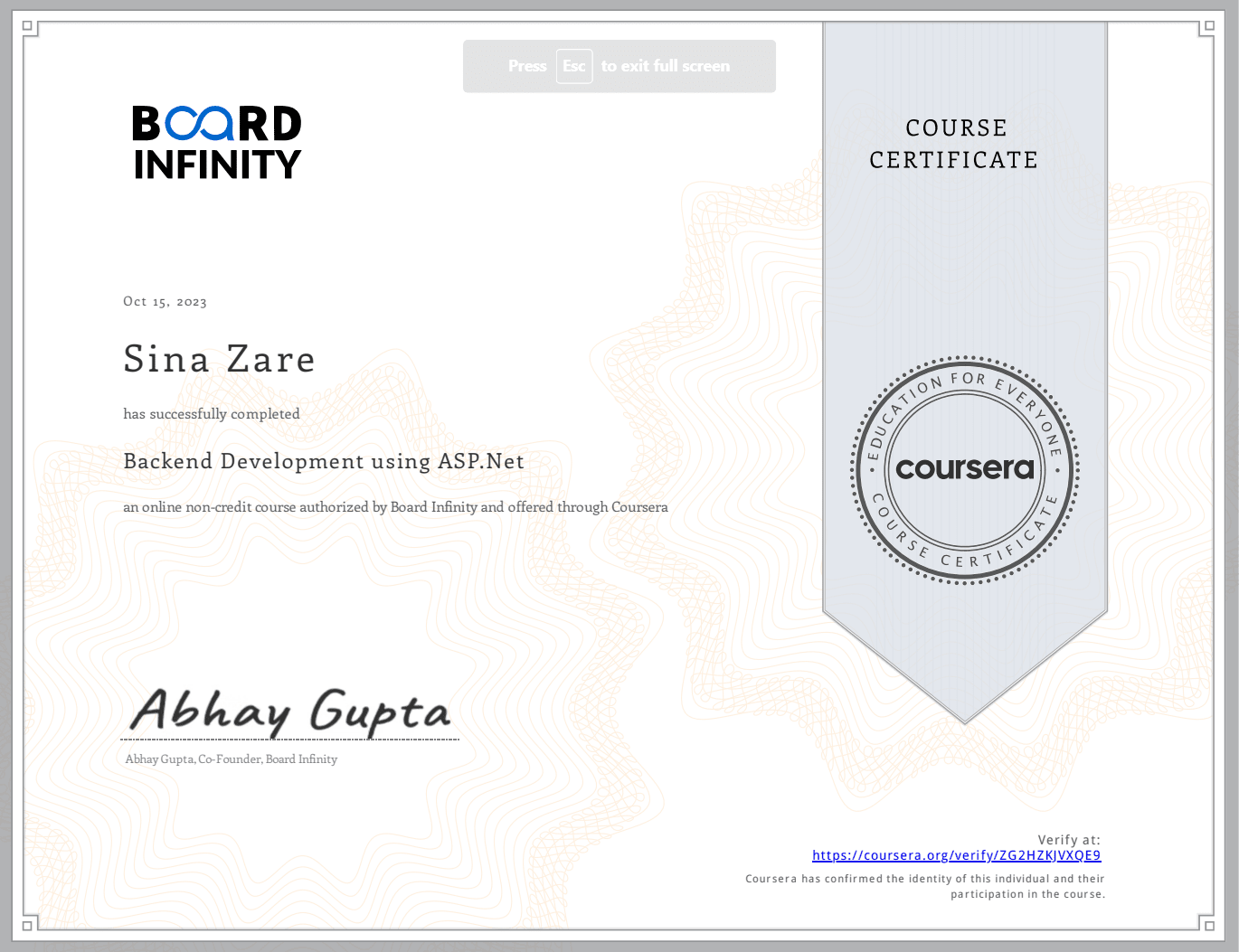
Task: Open the Coursera verification link
Action: (x=956, y=855)
